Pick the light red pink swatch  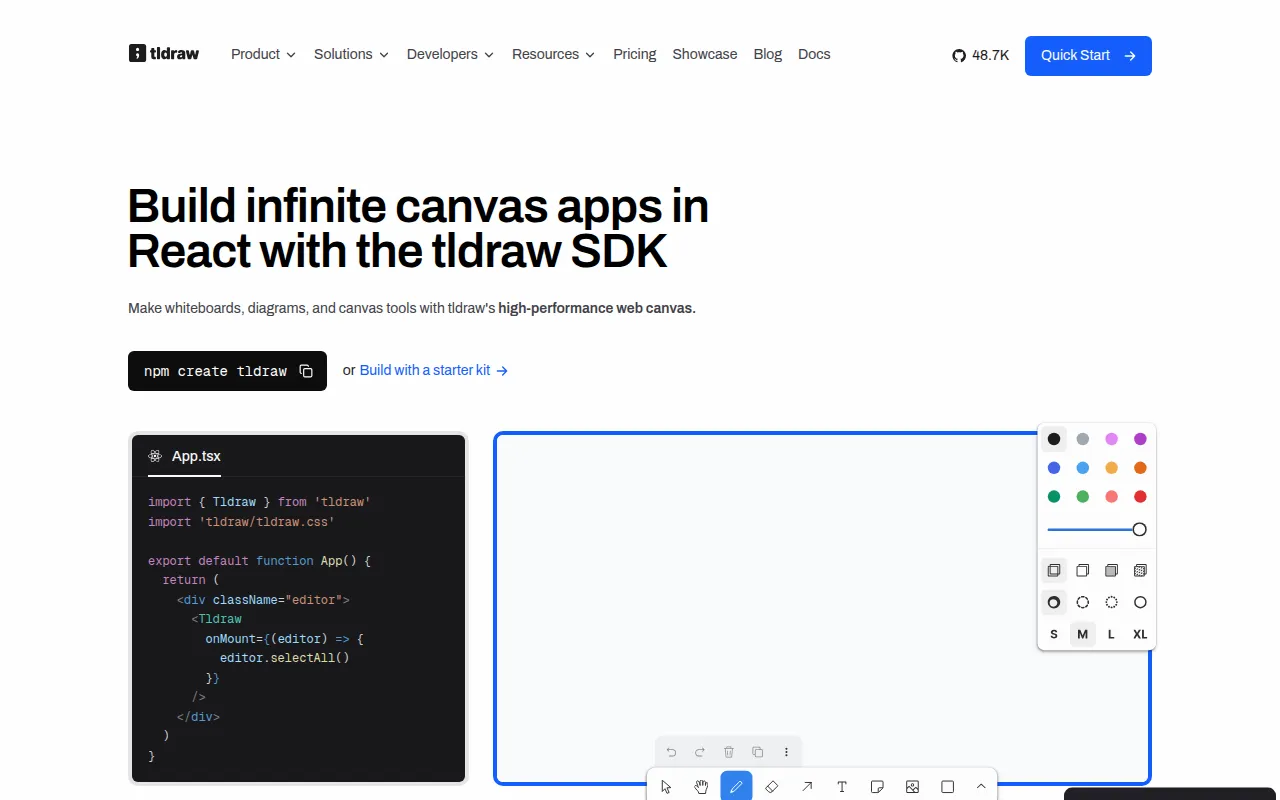pos(1111,497)
